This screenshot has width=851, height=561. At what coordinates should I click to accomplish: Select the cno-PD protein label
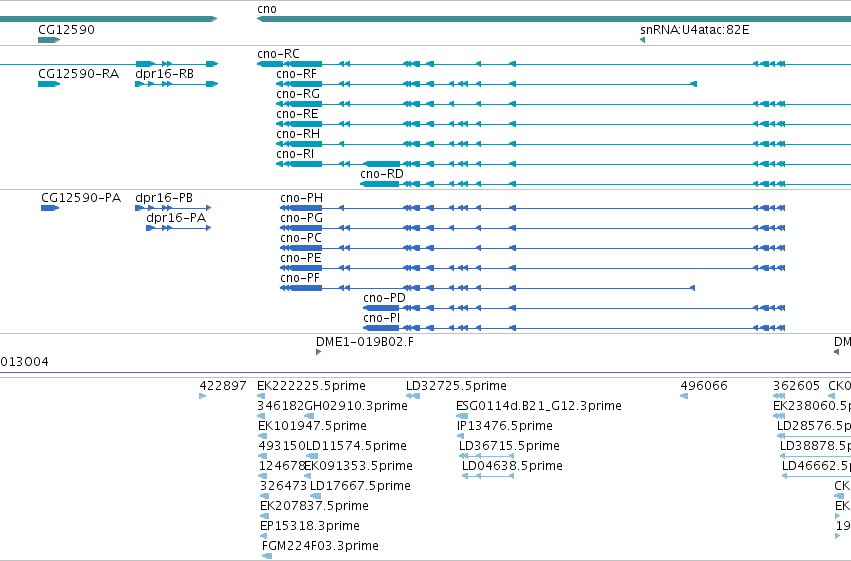[x=384, y=298]
